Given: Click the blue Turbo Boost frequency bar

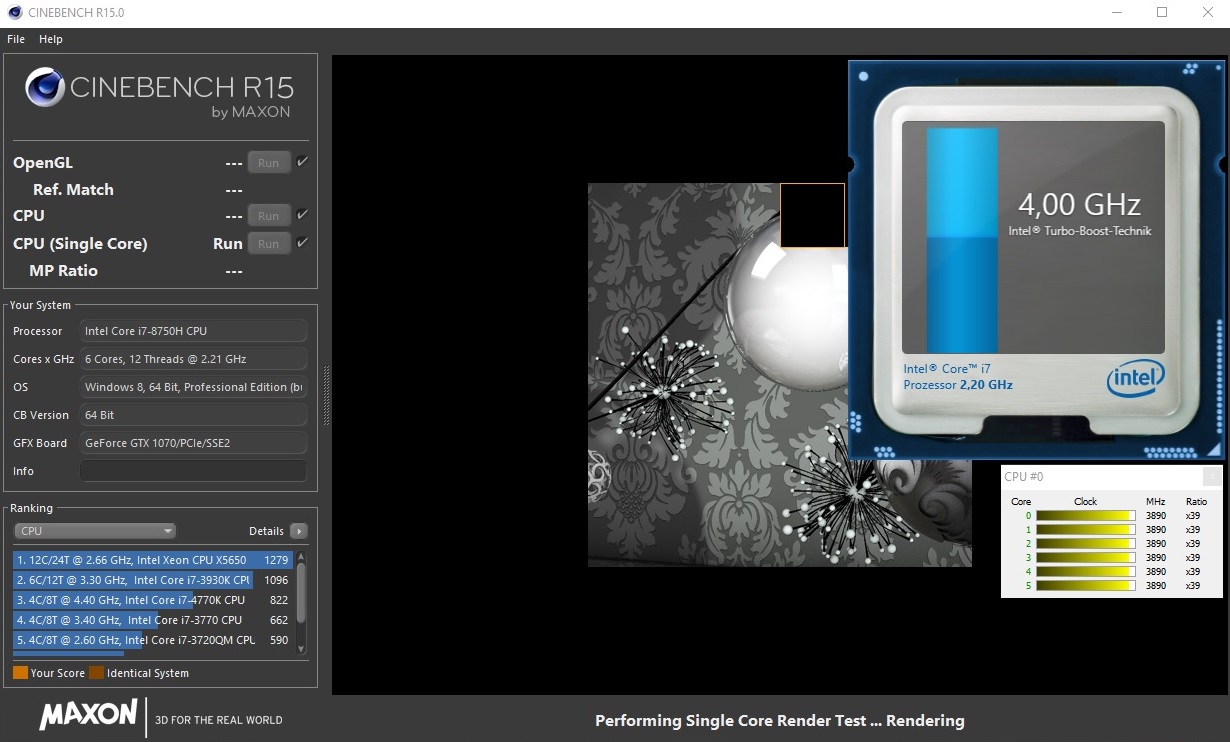Looking at the screenshot, I should click(962, 240).
